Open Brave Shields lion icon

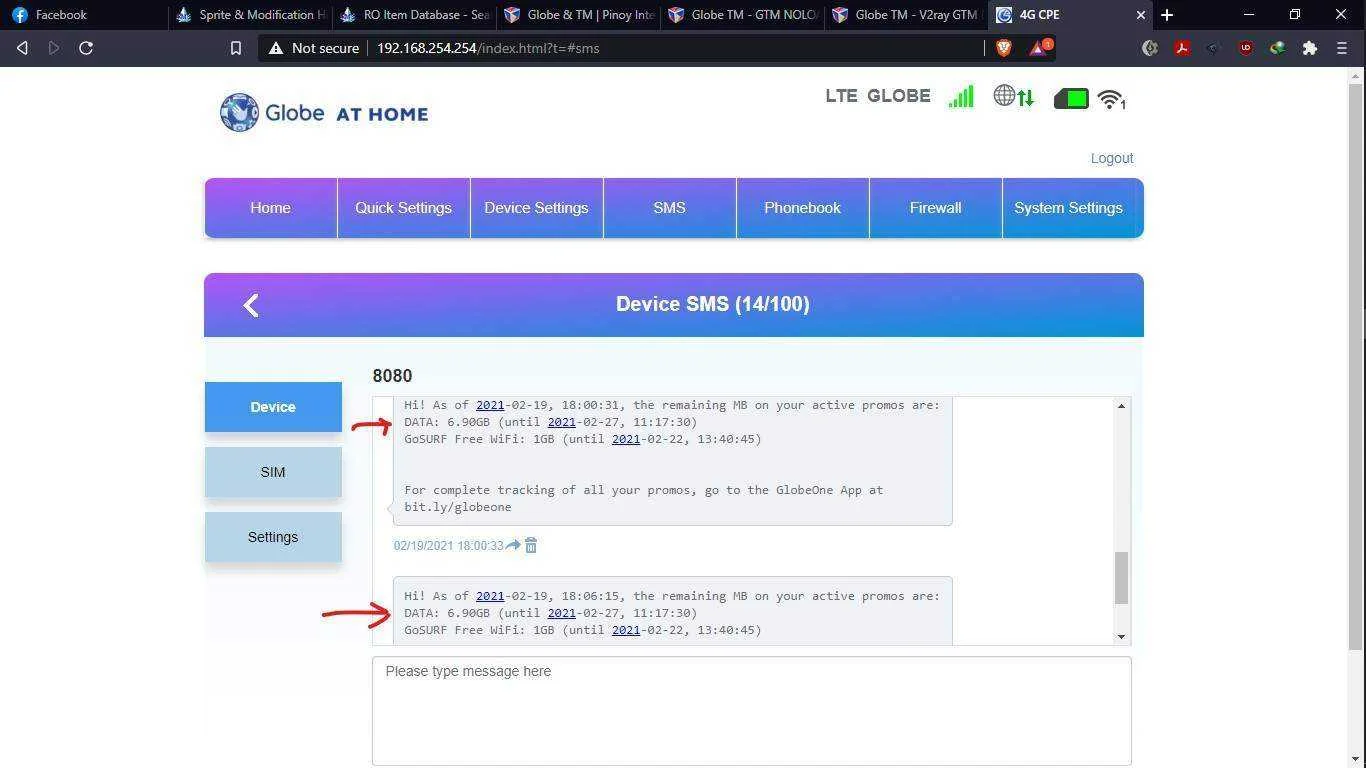[x=1004, y=48]
